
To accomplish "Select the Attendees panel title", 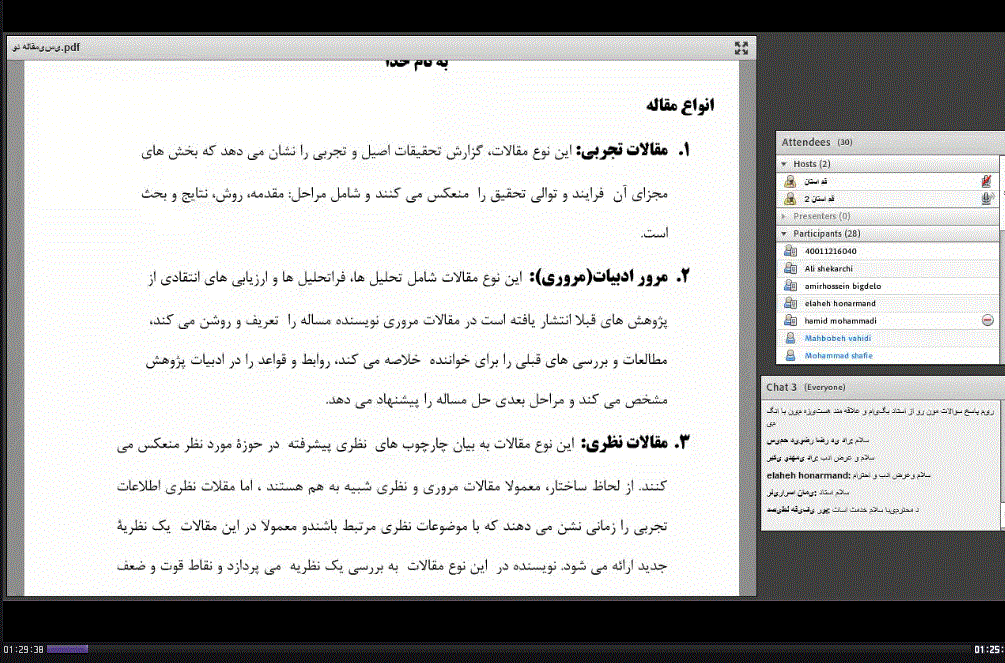I will pos(806,142).
